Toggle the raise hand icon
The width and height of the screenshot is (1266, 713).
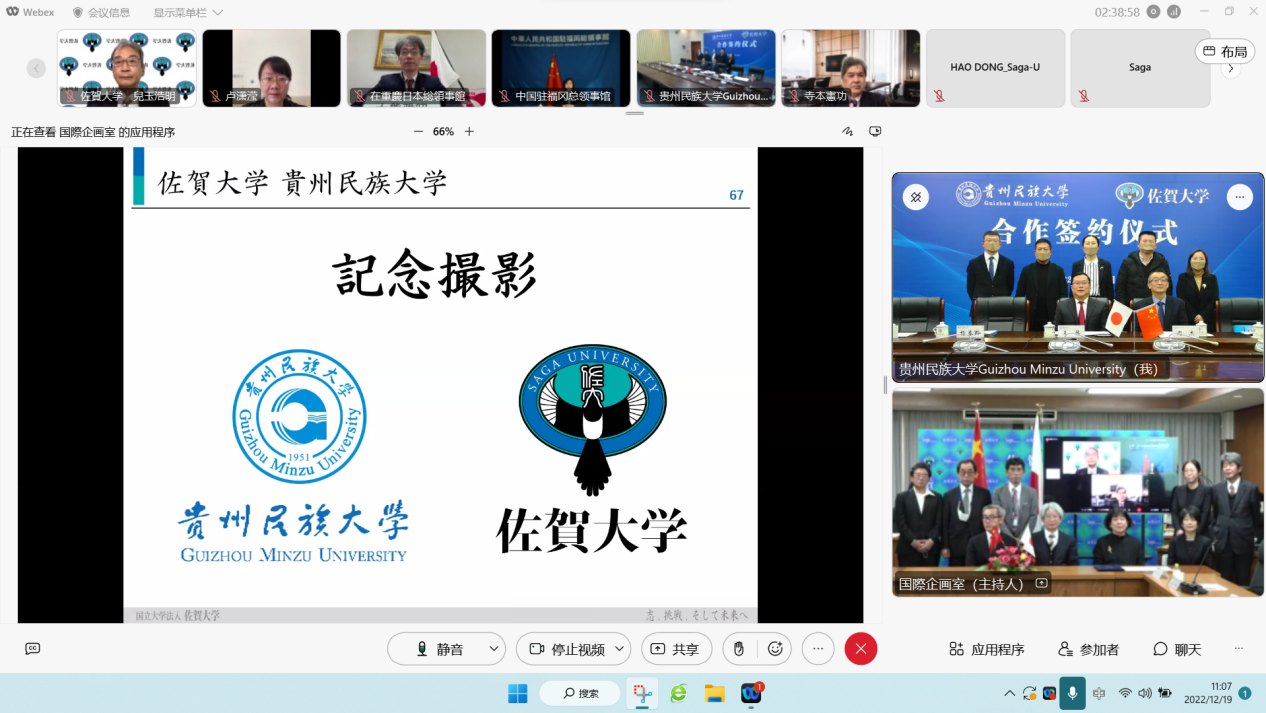[739, 649]
